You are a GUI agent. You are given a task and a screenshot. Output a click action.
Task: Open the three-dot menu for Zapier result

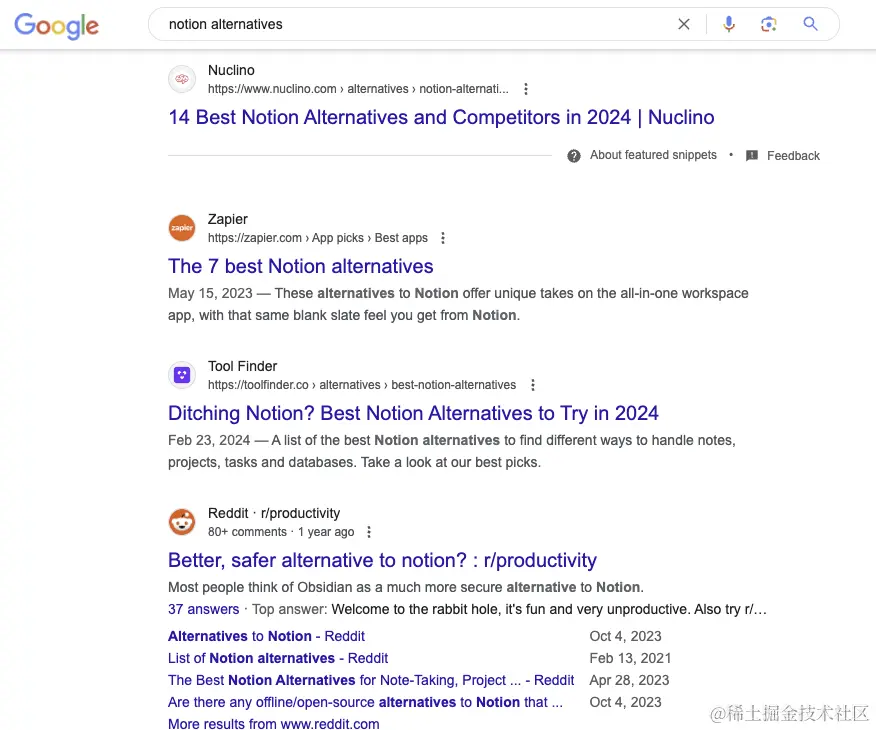443,238
